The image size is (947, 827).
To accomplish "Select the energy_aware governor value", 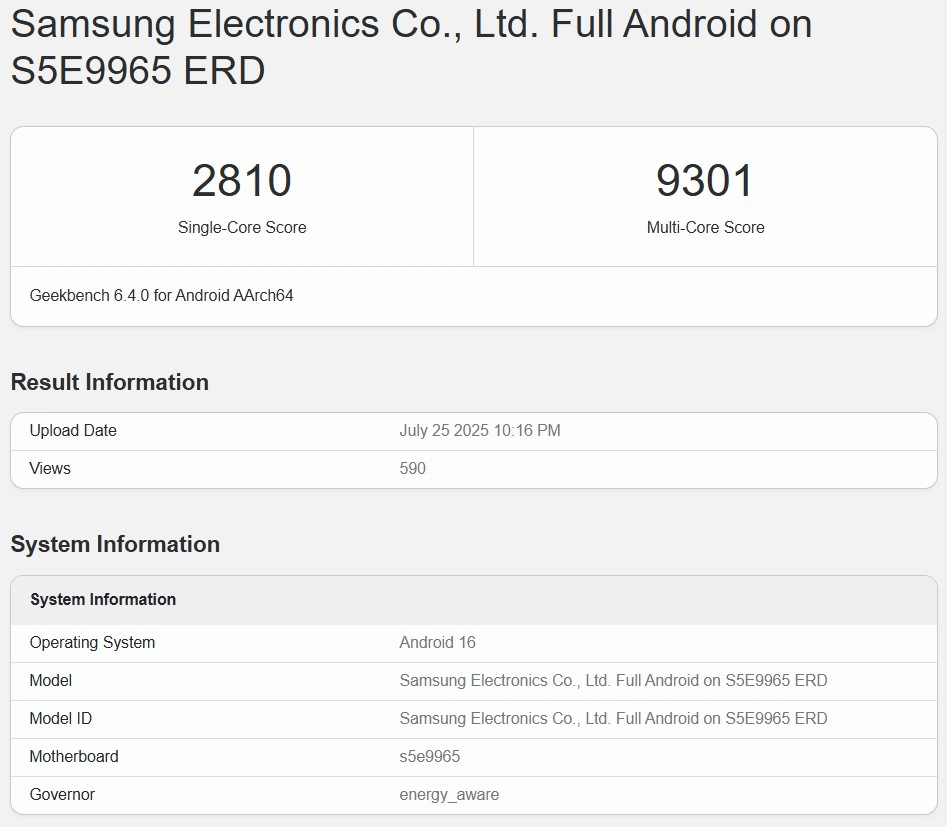I will point(449,795).
